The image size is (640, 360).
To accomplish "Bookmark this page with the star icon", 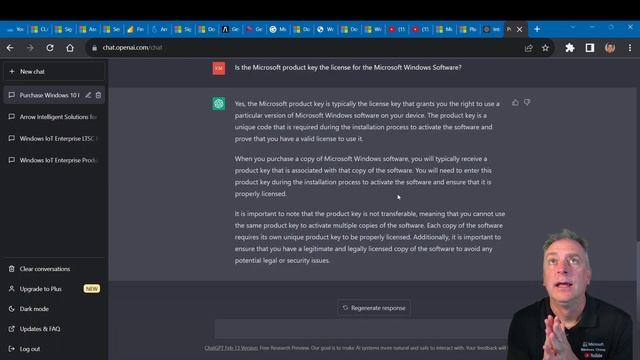I will coord(545,48).
